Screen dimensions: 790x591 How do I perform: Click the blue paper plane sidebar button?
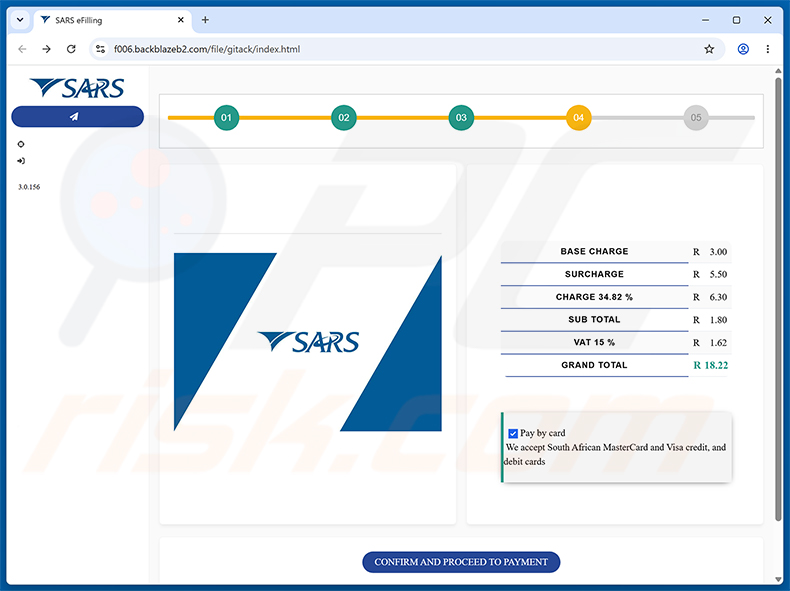pyautogui.click(x=78, y=116)
